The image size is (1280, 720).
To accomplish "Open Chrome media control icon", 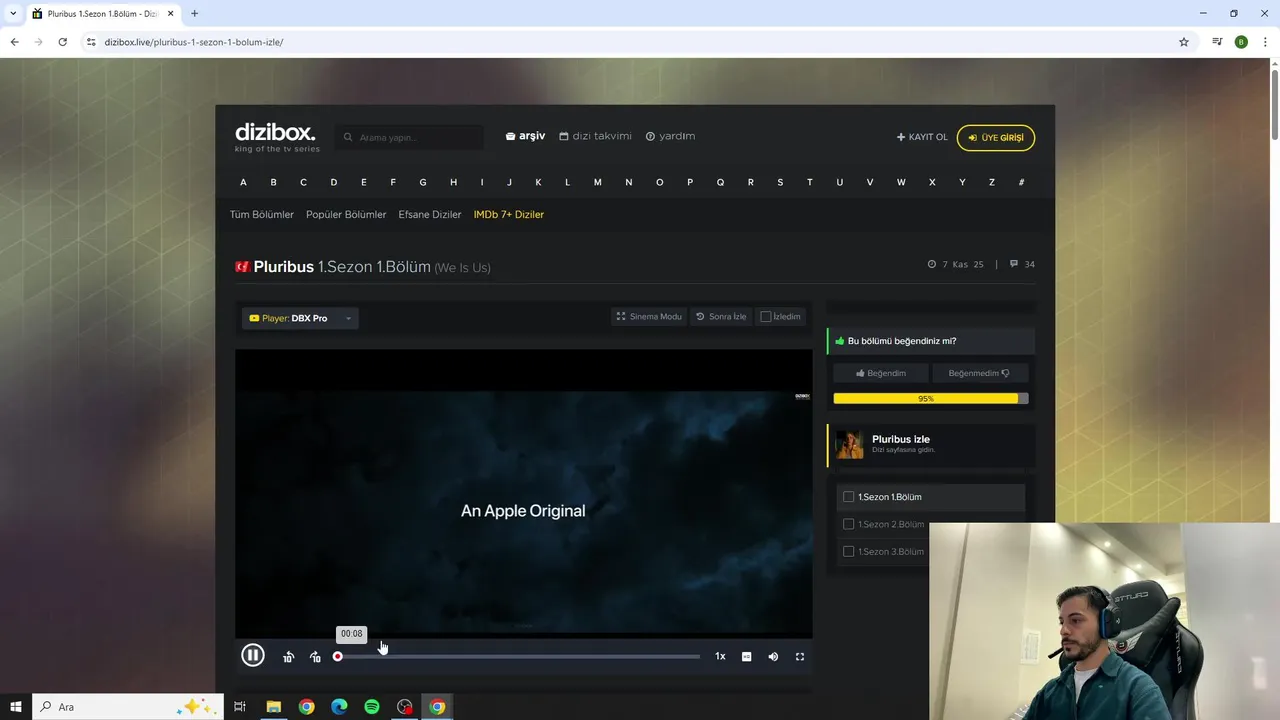I will (1217, 42).
